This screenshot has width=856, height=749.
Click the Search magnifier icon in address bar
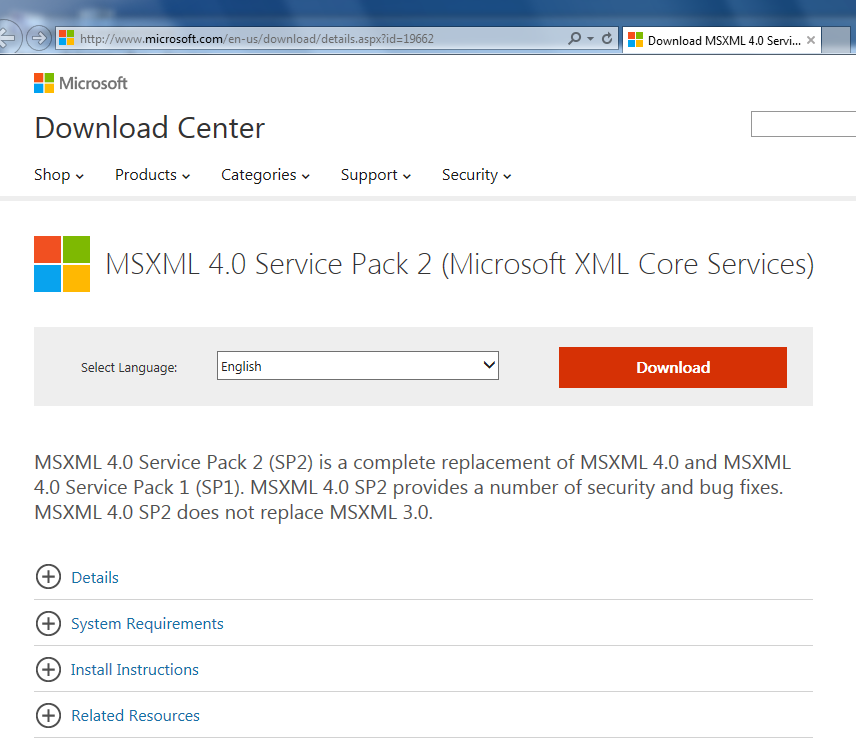click(574, 39)
